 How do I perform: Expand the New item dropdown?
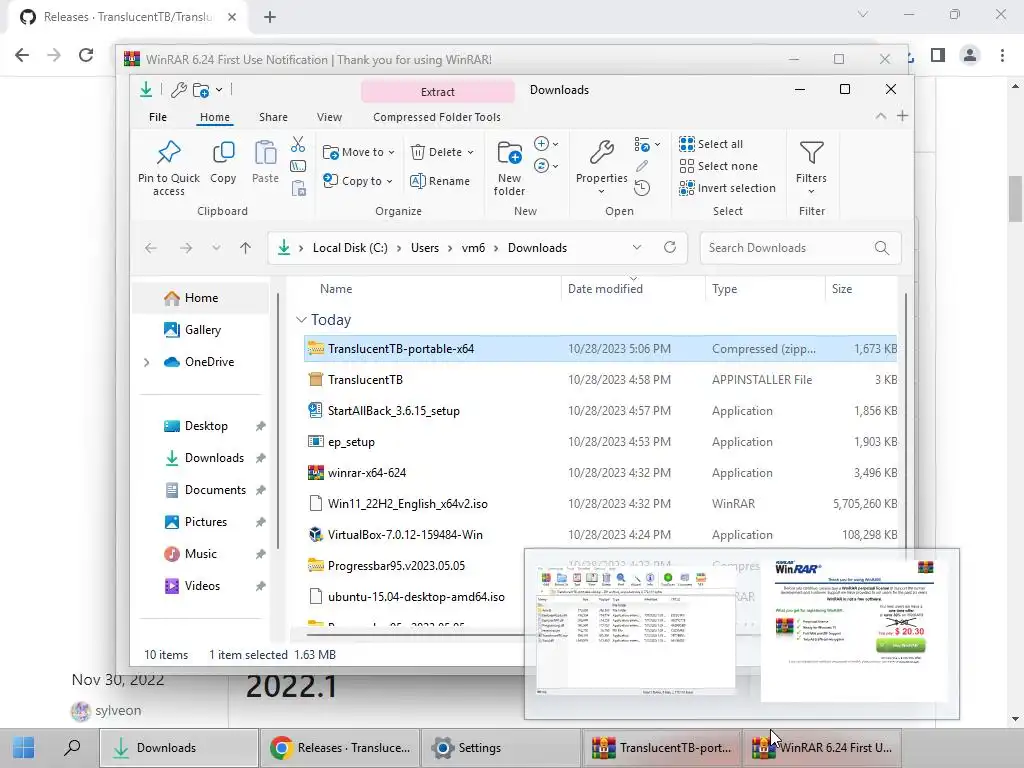click(x=547, y=144)
